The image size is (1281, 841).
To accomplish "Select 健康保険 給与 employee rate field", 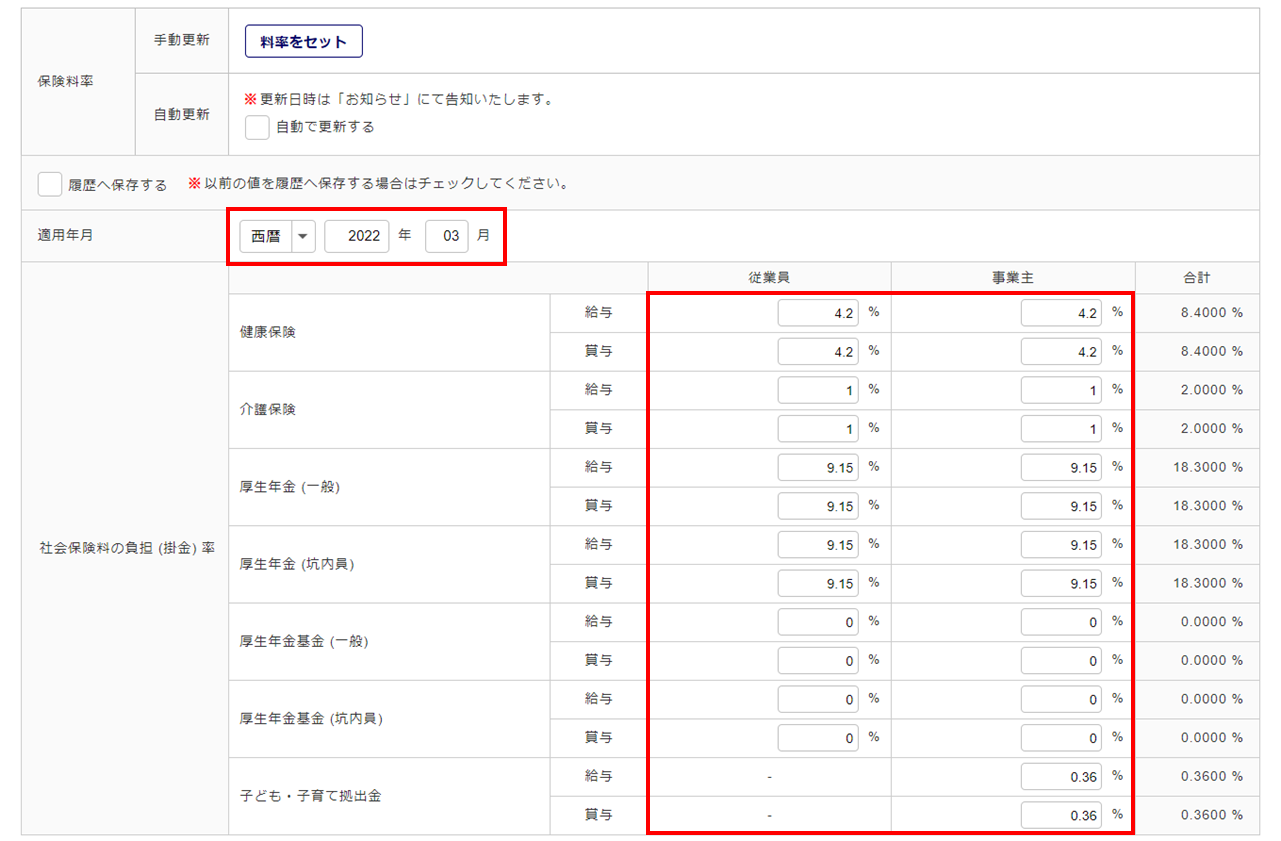I will pyautogui.click(x=818, y=313).
